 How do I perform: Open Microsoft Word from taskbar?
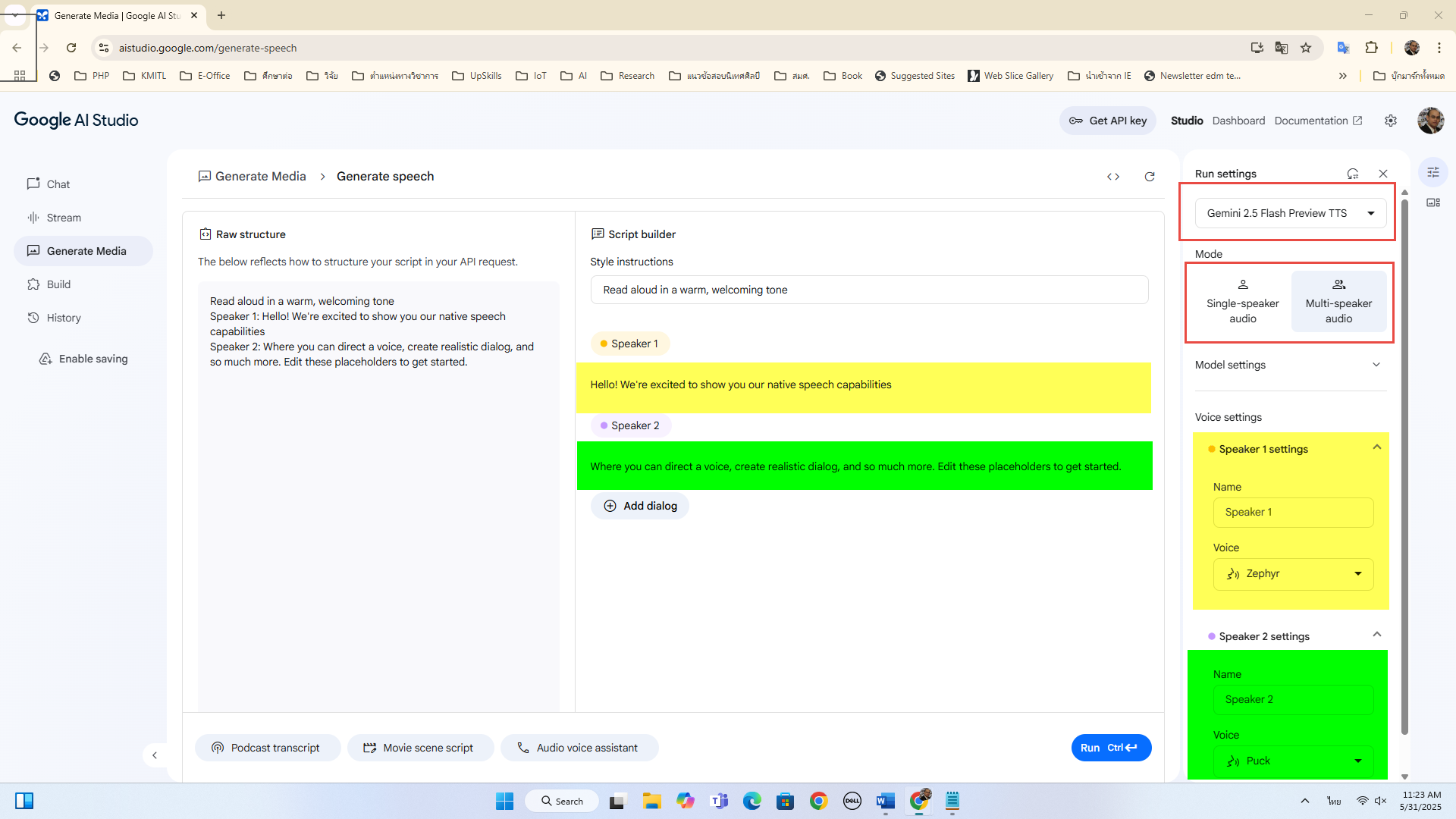[886, 802]
